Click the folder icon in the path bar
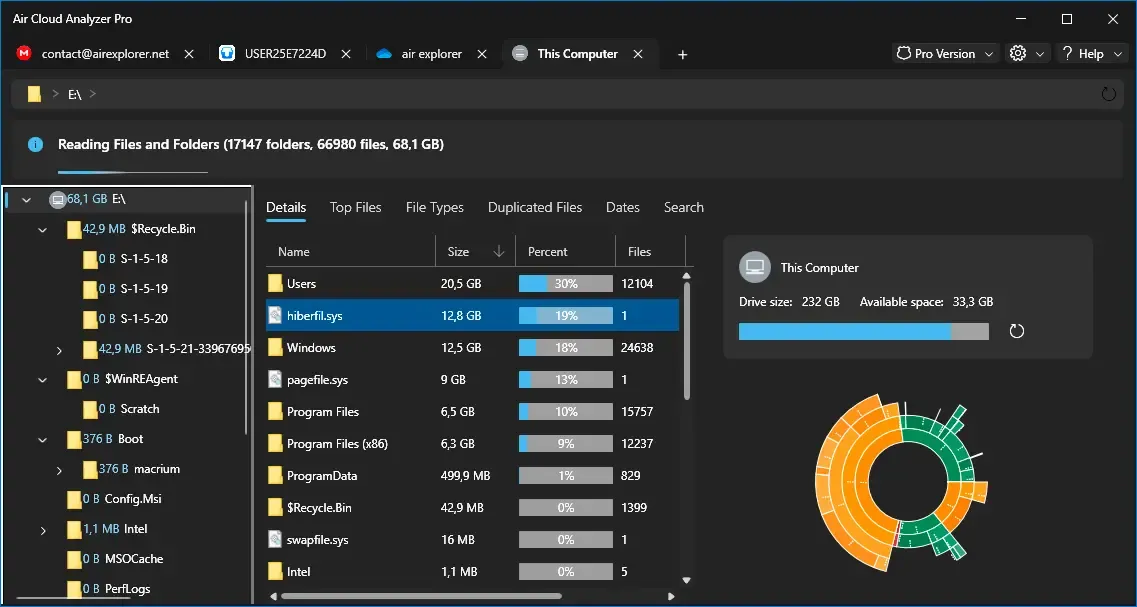Image resolution: width=1137 pixels, height=607 pixels. [x=34, y=94]
